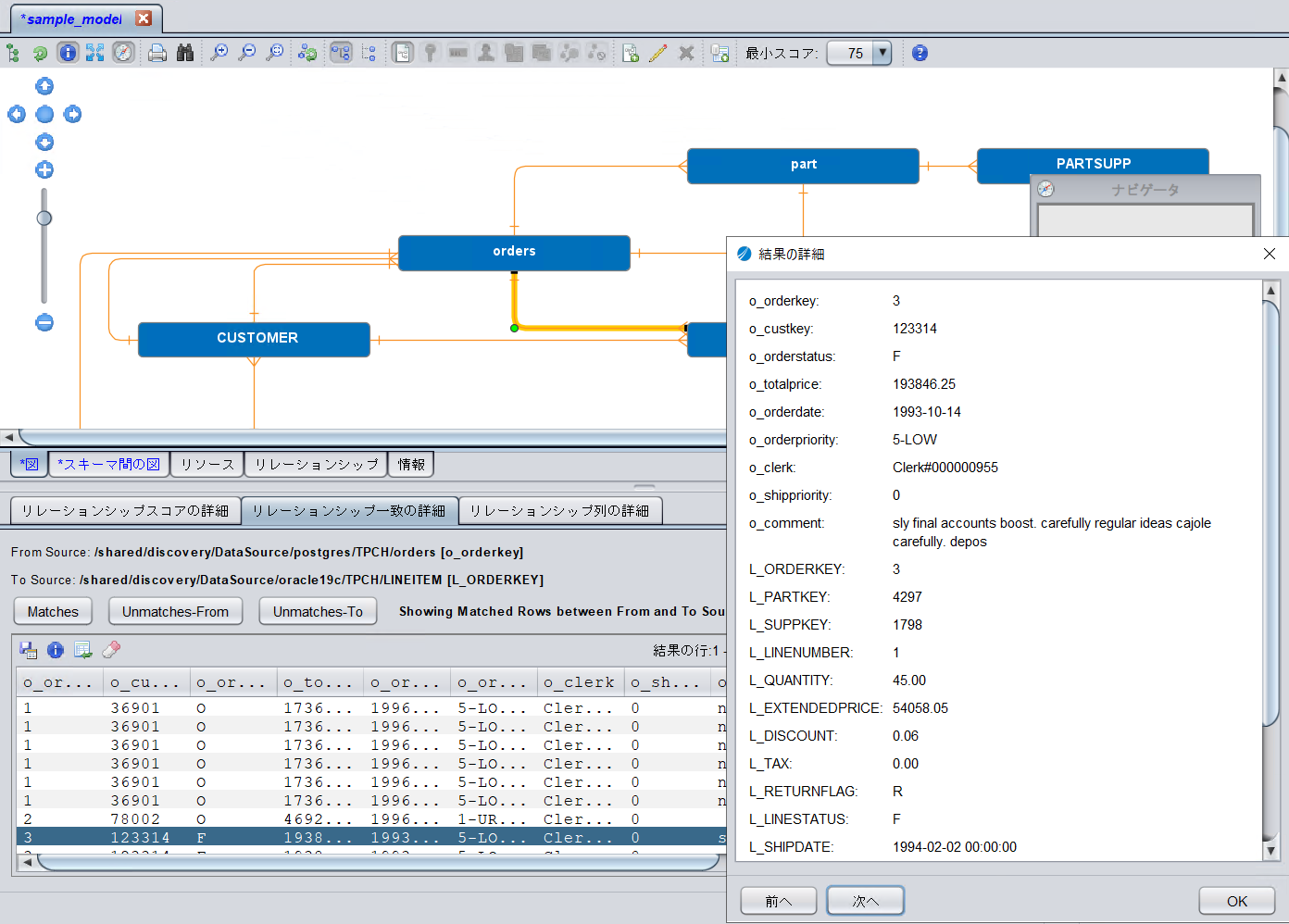Switch to the リソース tab
The width and height of the screenshot is (1289, 924).
[x=207, y=464]
